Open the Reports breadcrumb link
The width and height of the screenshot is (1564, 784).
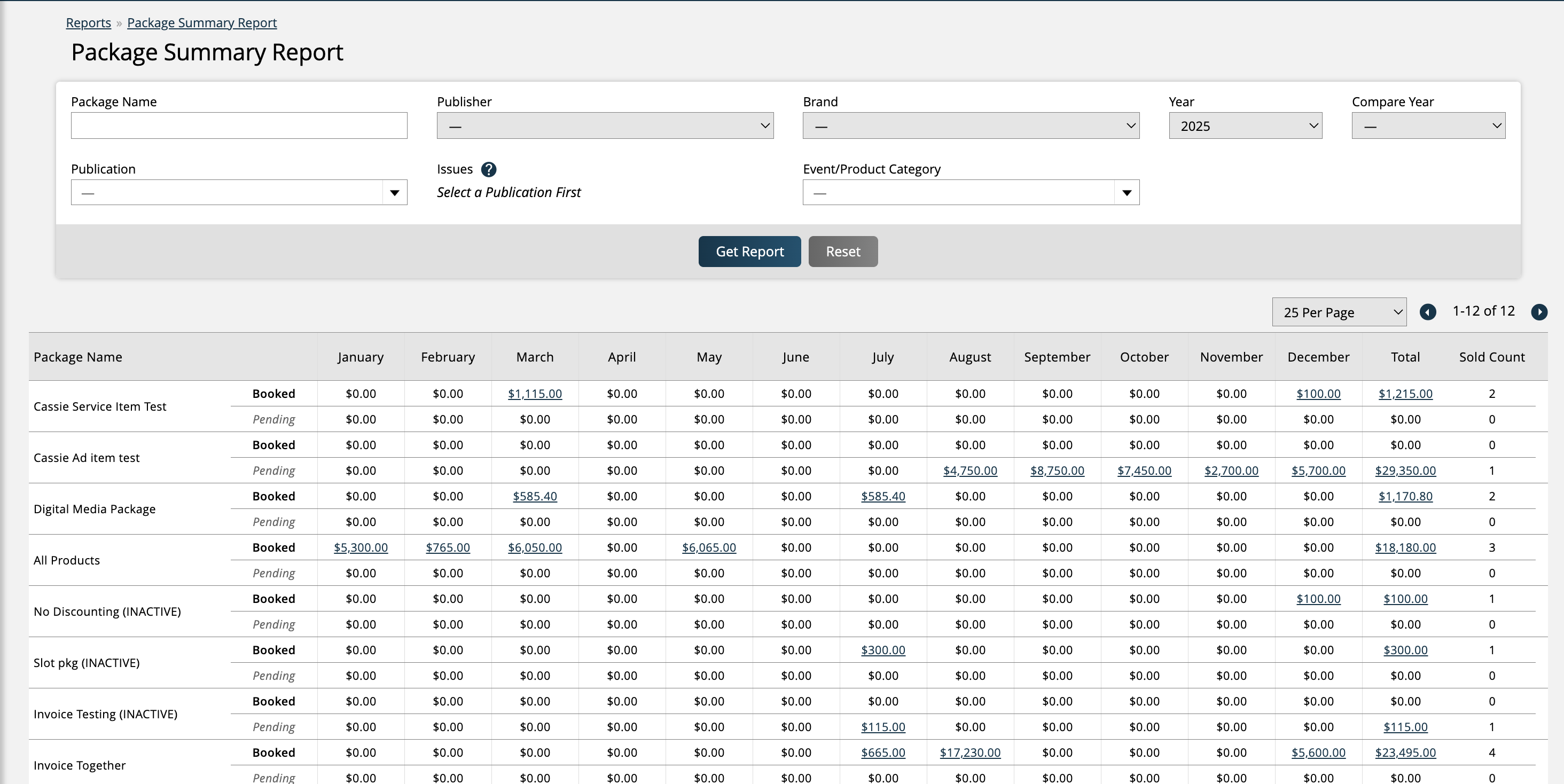(x=88, y=22)
